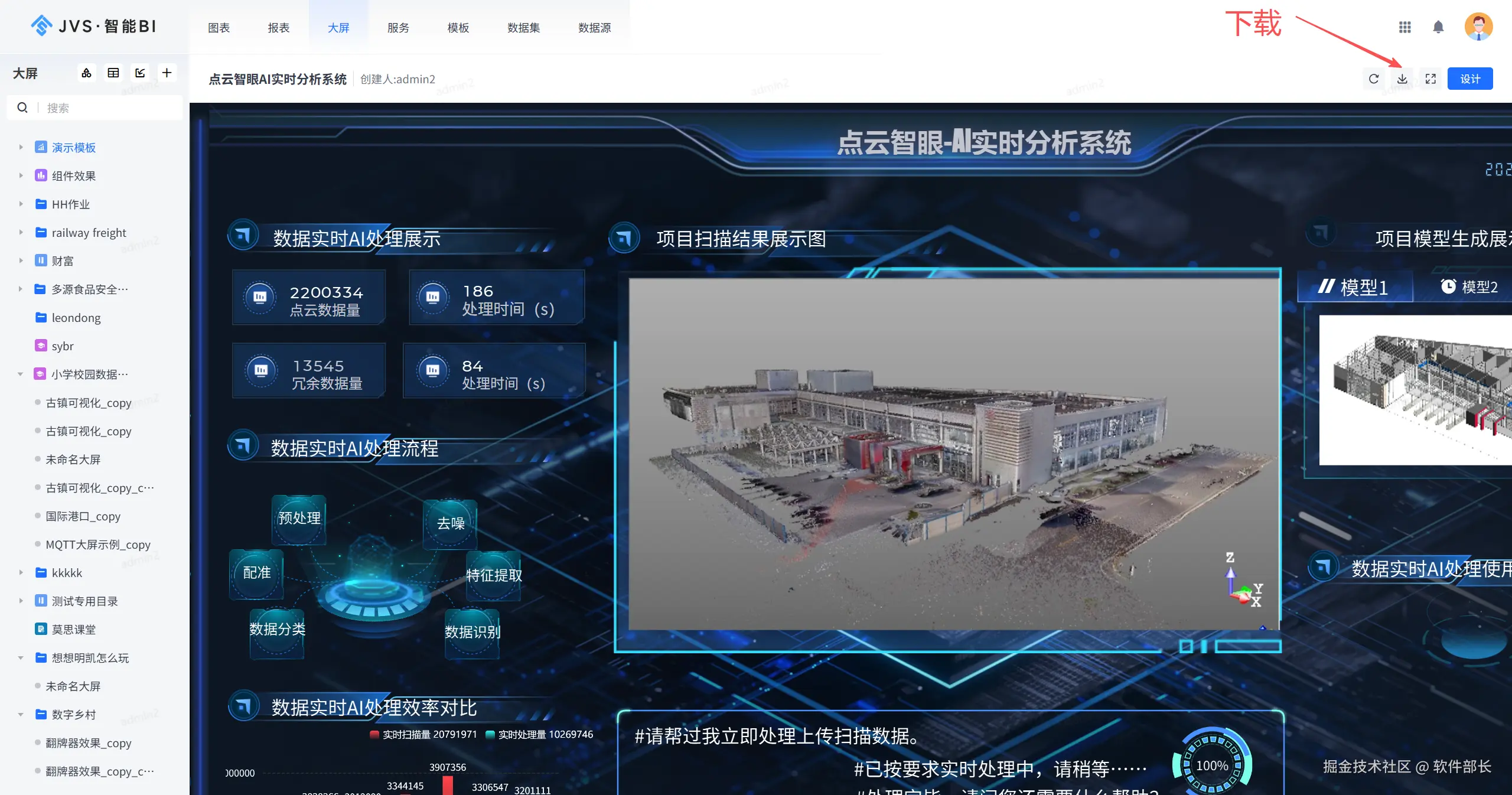Viewport: 1512px width, 795px height.
Task: Switch to the 模型2 tab
Action: tap(1469, 287)
